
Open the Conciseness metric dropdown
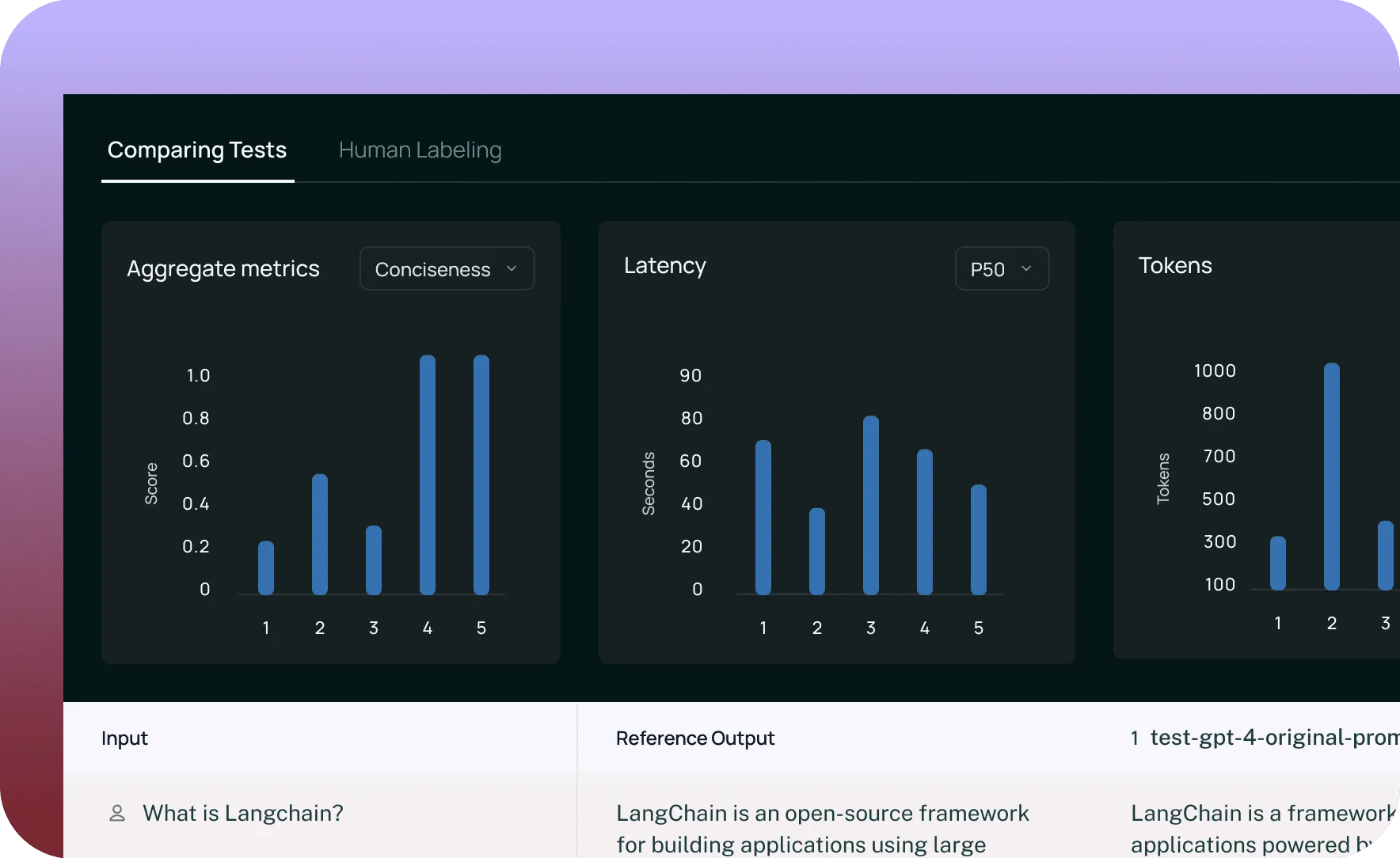[447, 269]
